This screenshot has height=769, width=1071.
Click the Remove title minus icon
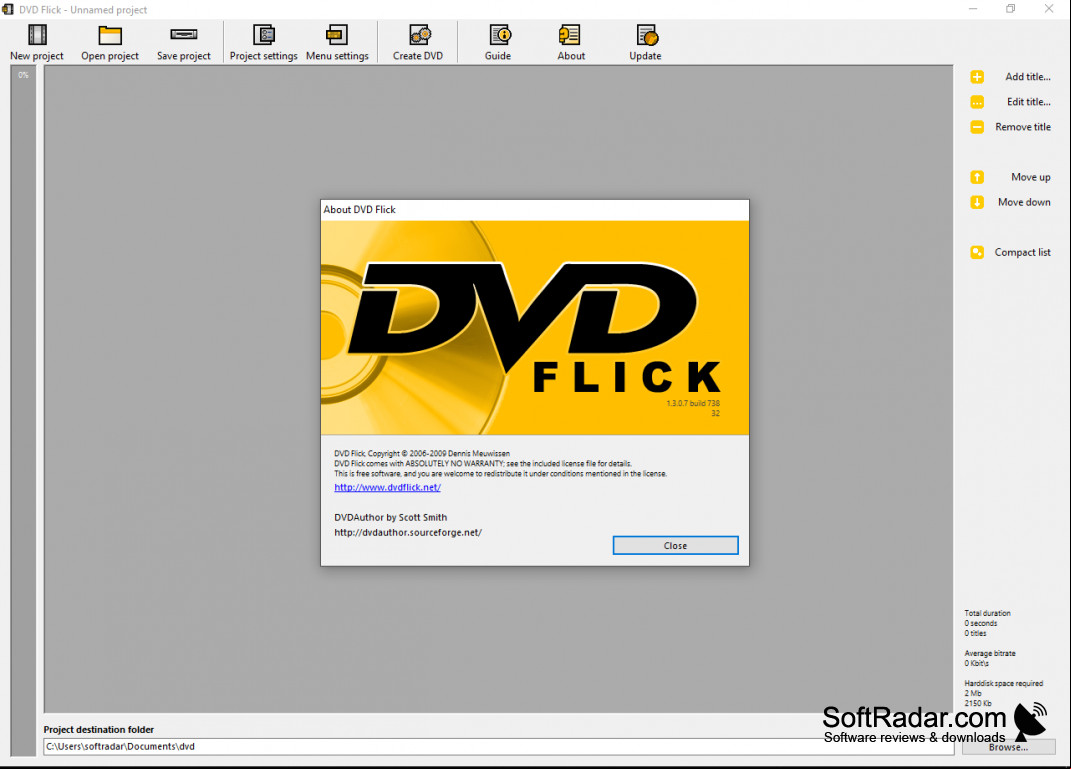click(977, 127)
